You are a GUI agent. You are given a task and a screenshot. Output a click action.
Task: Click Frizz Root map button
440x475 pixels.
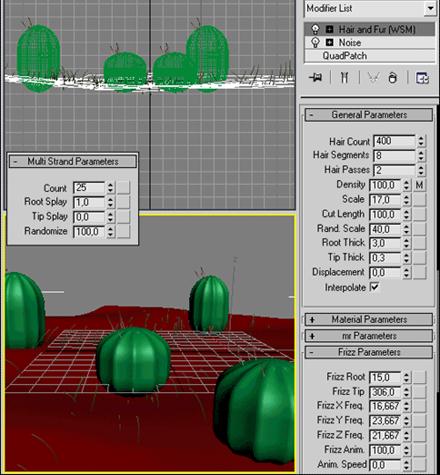tap(420, 377)
